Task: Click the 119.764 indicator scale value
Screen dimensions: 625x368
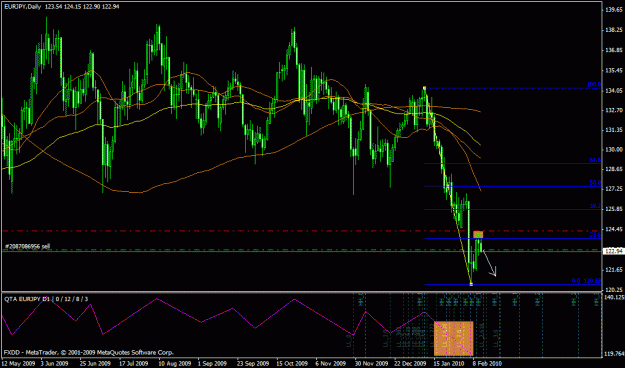Action: click(614, 353)
